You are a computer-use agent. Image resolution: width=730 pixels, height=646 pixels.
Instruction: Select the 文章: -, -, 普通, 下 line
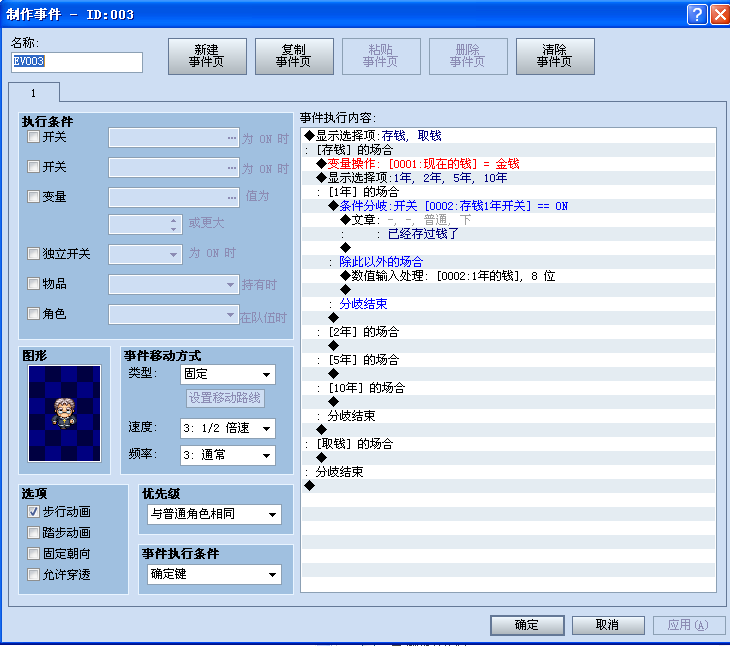pos(508,220)
